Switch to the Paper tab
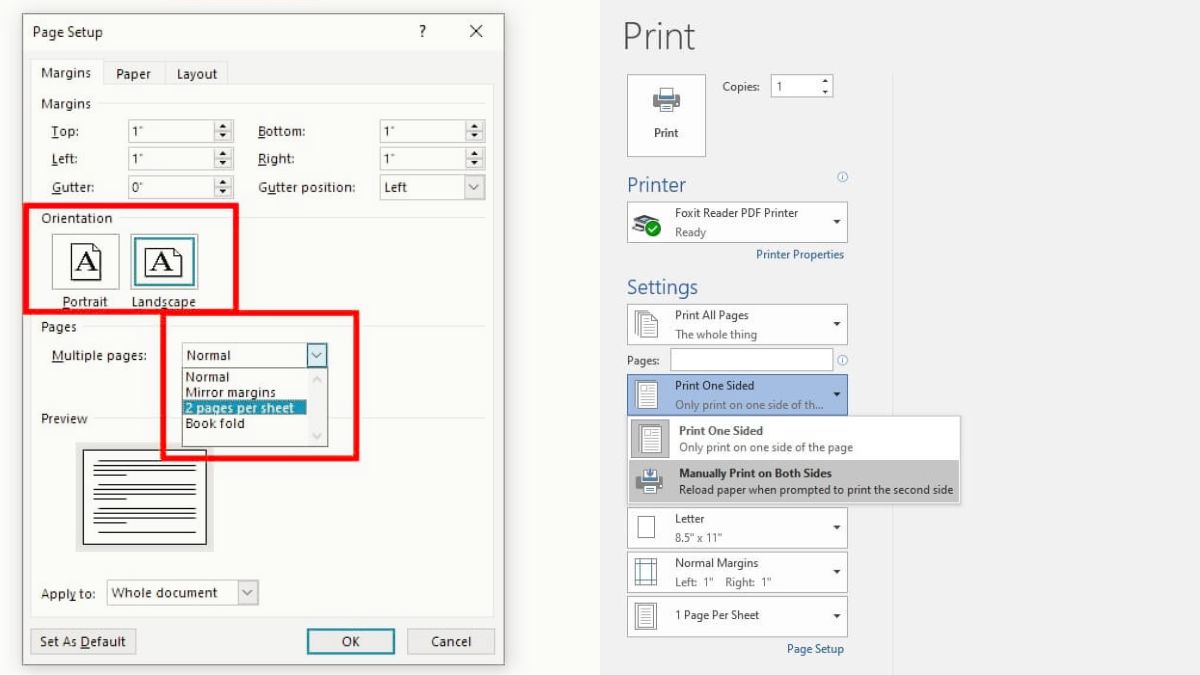 coord(133,74)
